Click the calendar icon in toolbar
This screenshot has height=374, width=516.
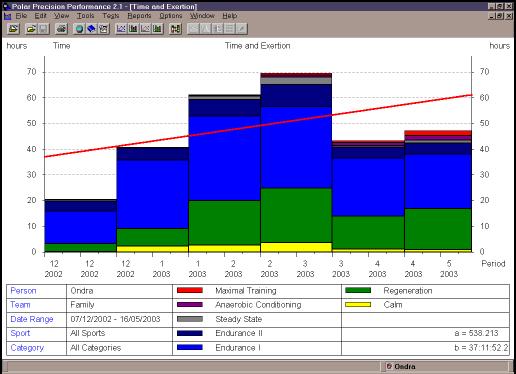[103, 29]
